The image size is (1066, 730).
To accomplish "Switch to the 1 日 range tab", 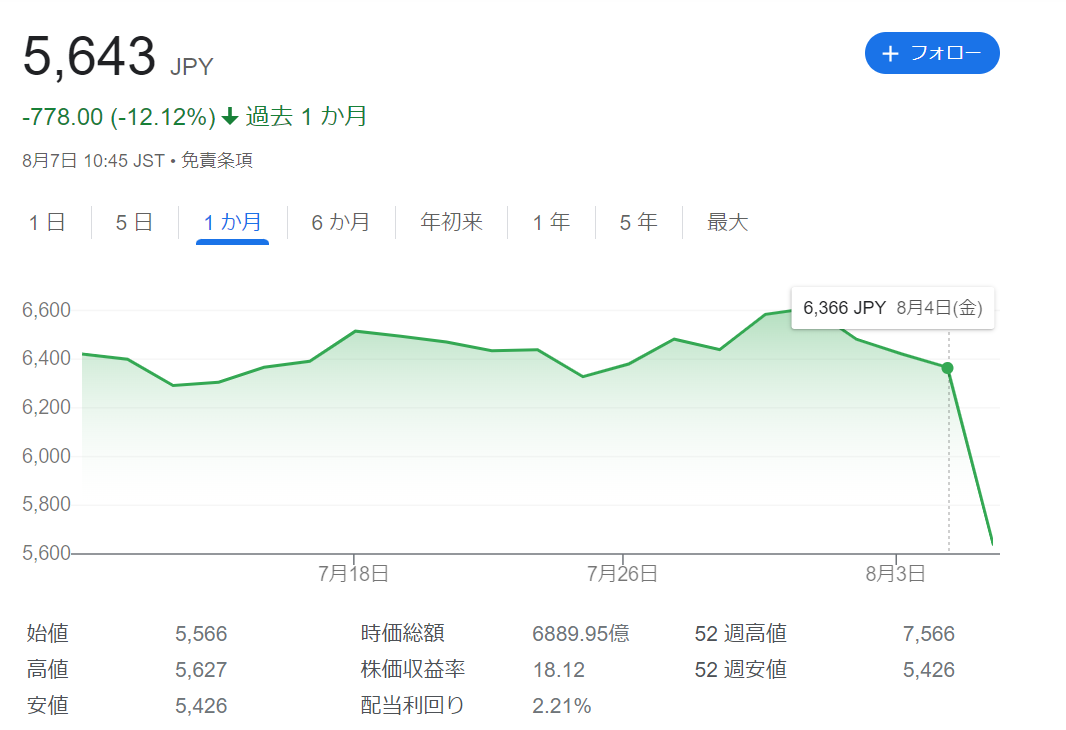I will pyautogui.click(x=47, y=222).
